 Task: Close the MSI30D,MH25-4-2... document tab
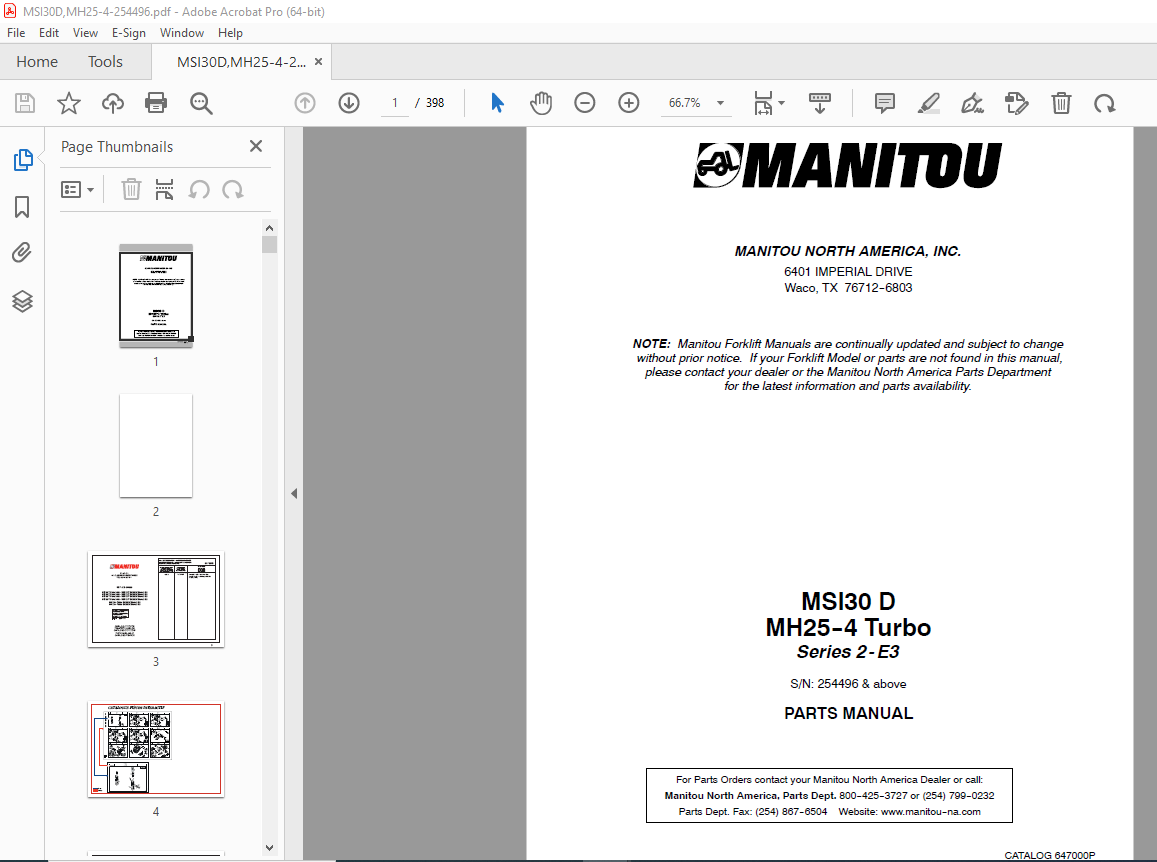pos(319,62)
